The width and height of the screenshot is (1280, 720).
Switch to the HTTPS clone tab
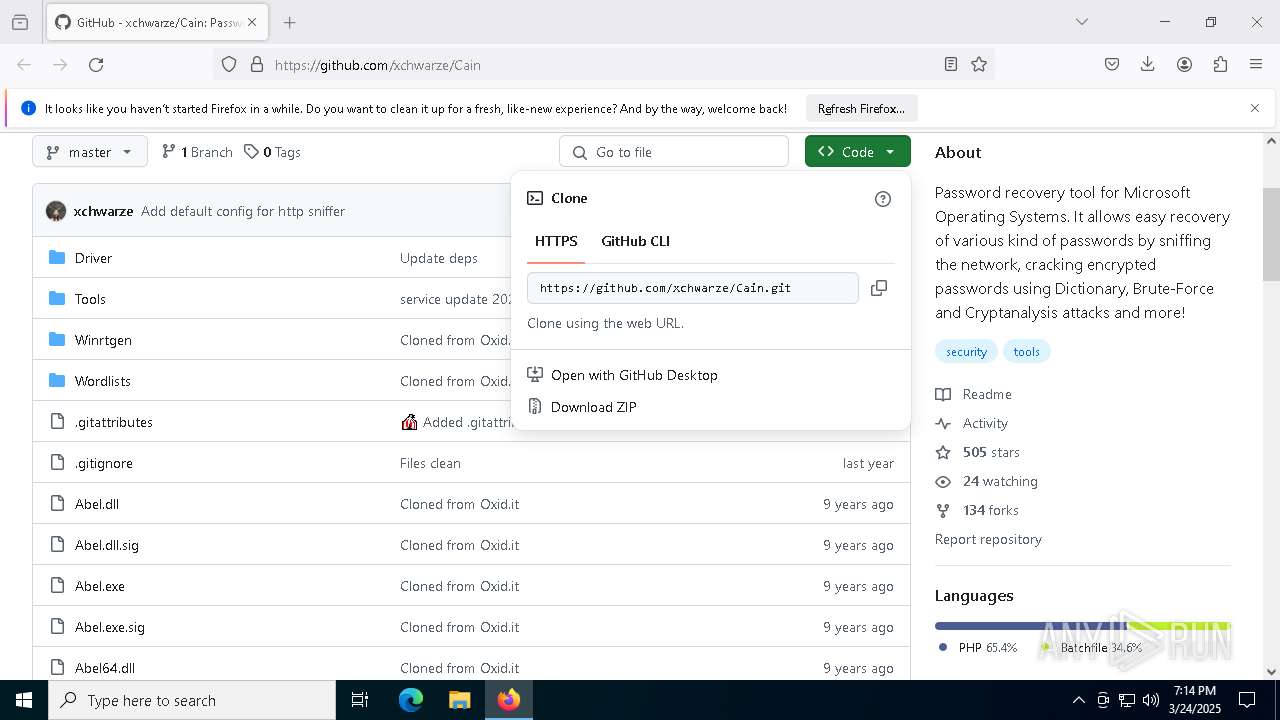pos(556,241)
